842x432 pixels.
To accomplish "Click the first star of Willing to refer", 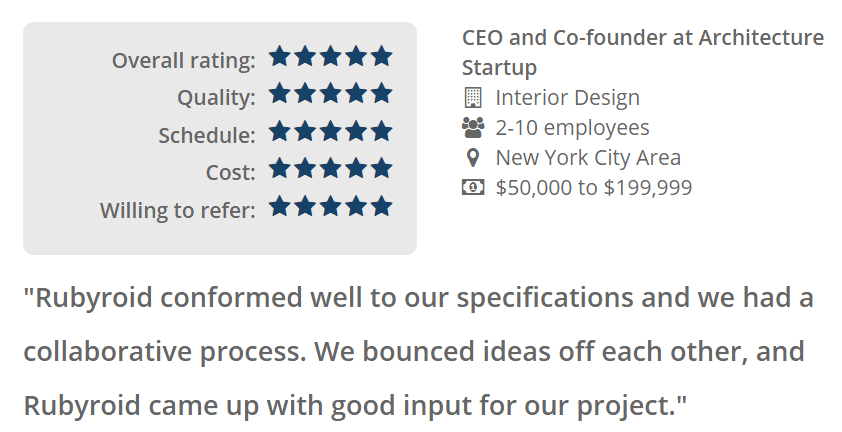I will coord(280,207).
